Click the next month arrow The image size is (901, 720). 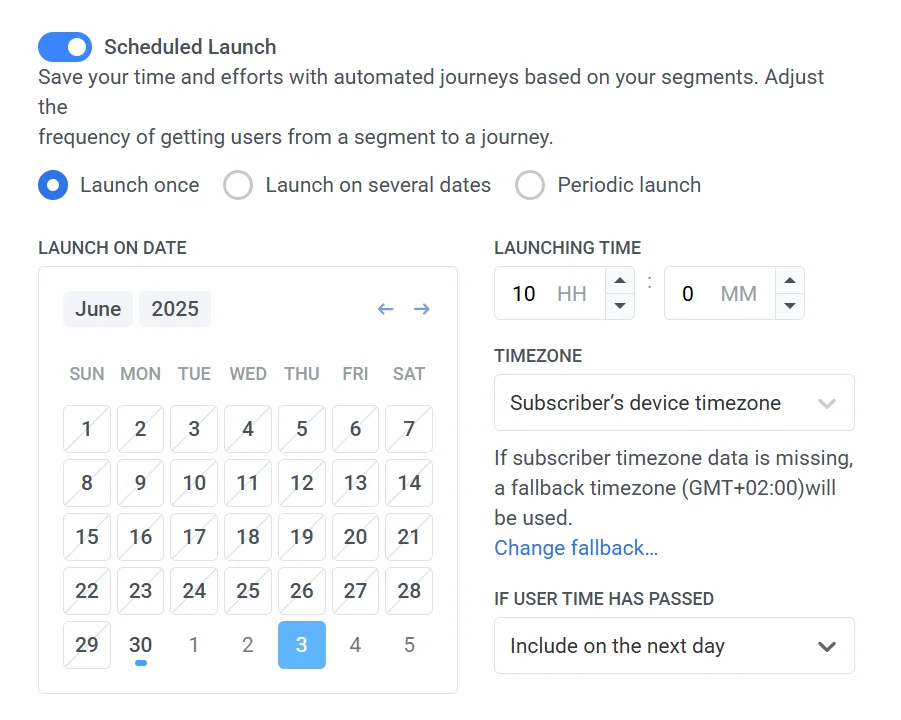coord(421,309)
